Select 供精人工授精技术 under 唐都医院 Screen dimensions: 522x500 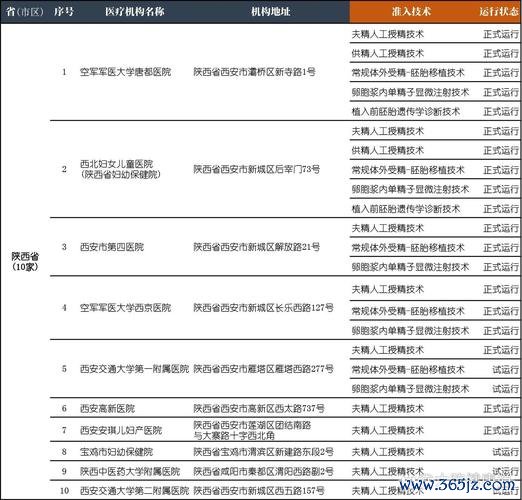(388, 53)
